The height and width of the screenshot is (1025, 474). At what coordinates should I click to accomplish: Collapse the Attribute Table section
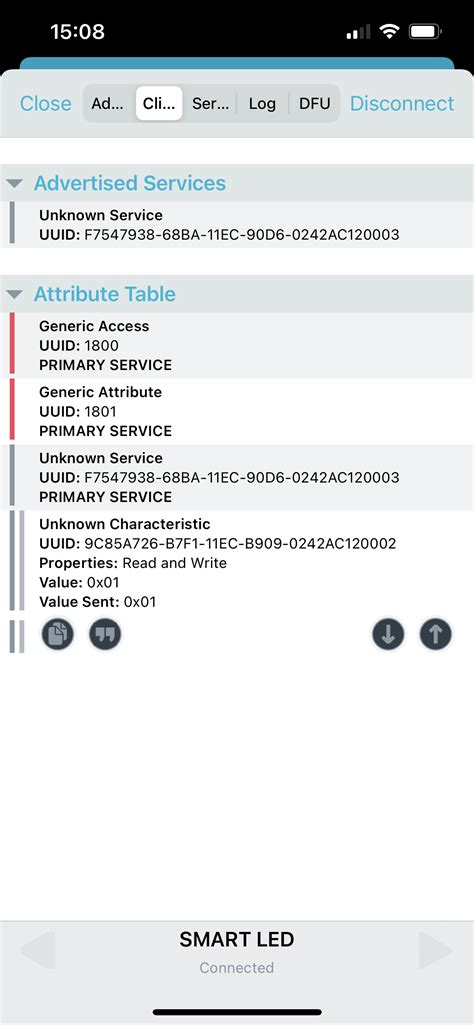(14, 294)
